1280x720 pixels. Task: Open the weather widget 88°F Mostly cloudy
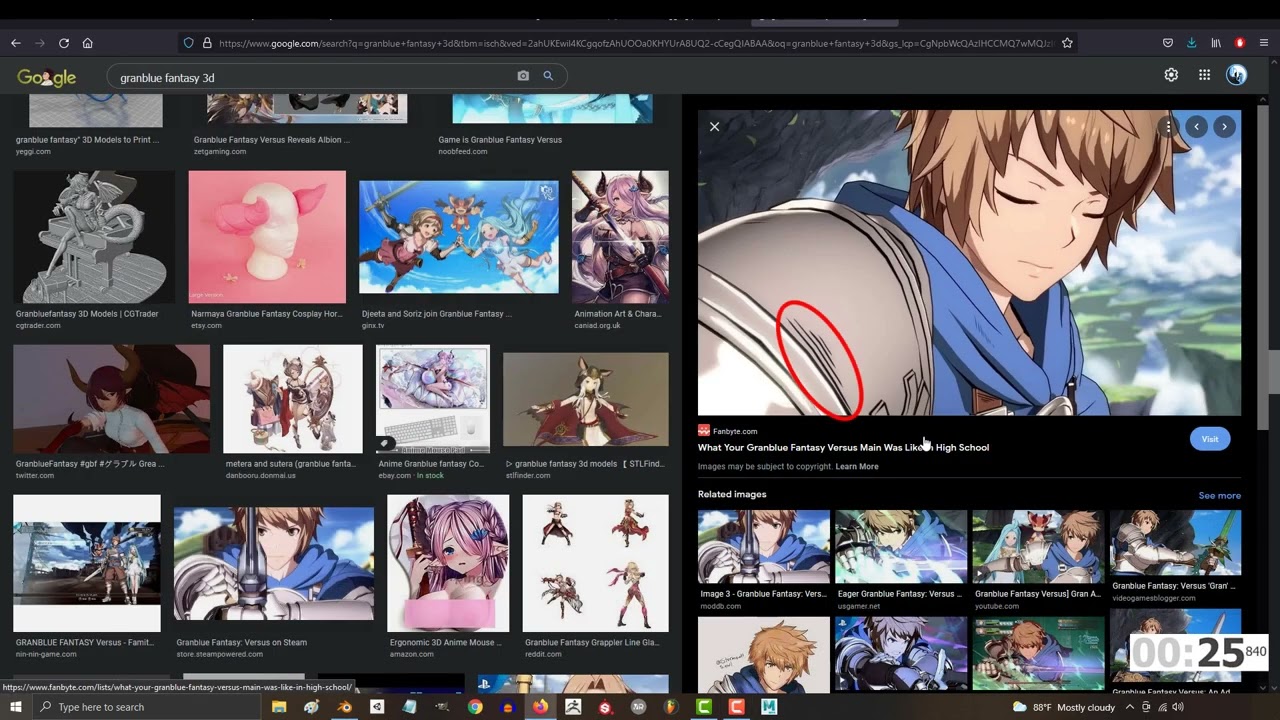point(1064,707)
